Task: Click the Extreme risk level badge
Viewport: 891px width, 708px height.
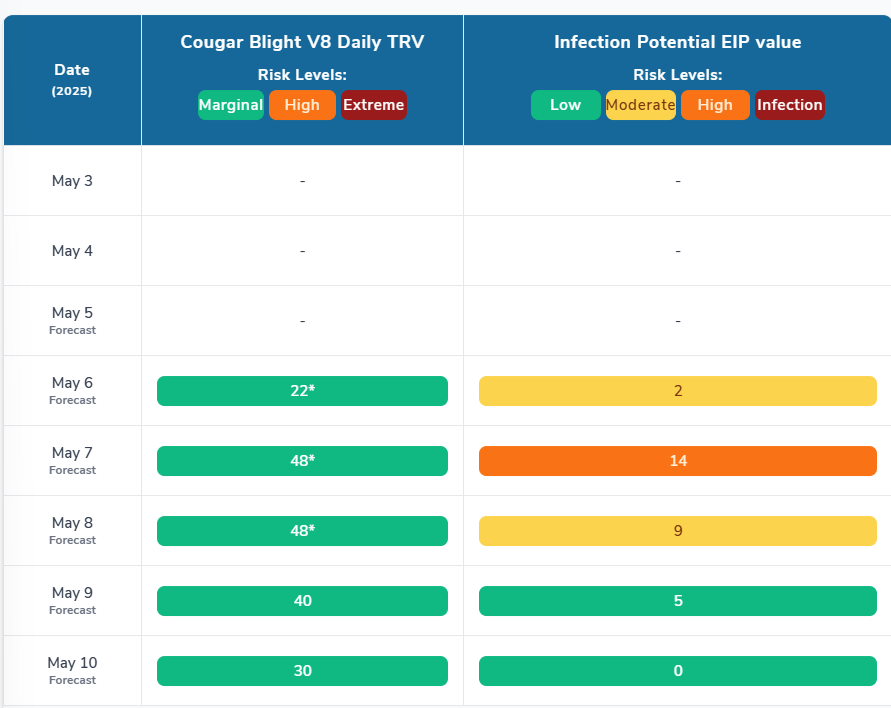Action: click(374, 105)
